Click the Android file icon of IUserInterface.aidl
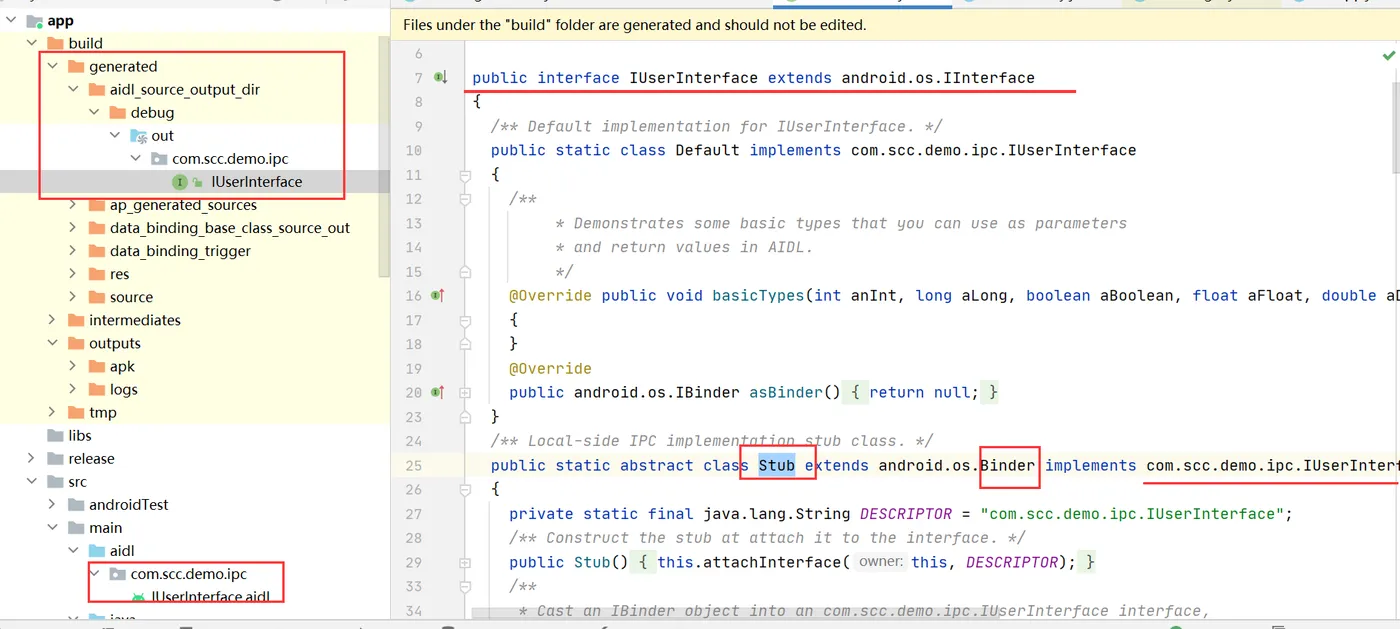The width and height of the screenshot is (1400, 629). [138, 596]
